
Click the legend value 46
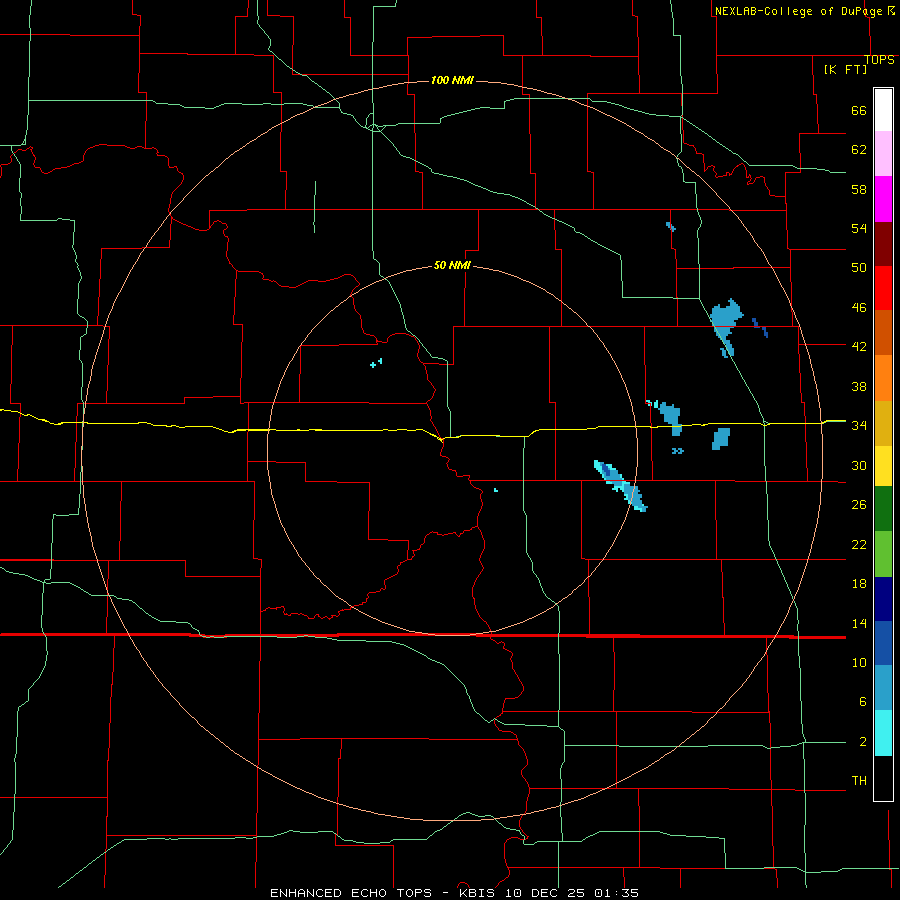click(859, 308)
